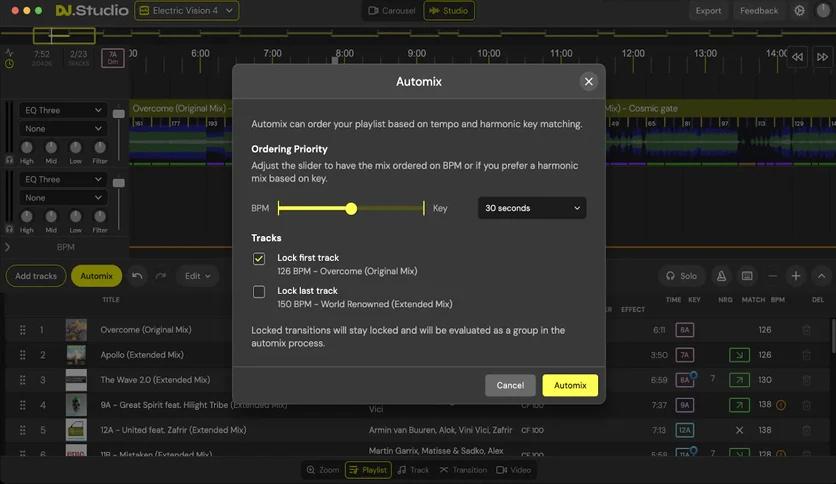Click the keyboard shortcuts icon

coord(747,276)
